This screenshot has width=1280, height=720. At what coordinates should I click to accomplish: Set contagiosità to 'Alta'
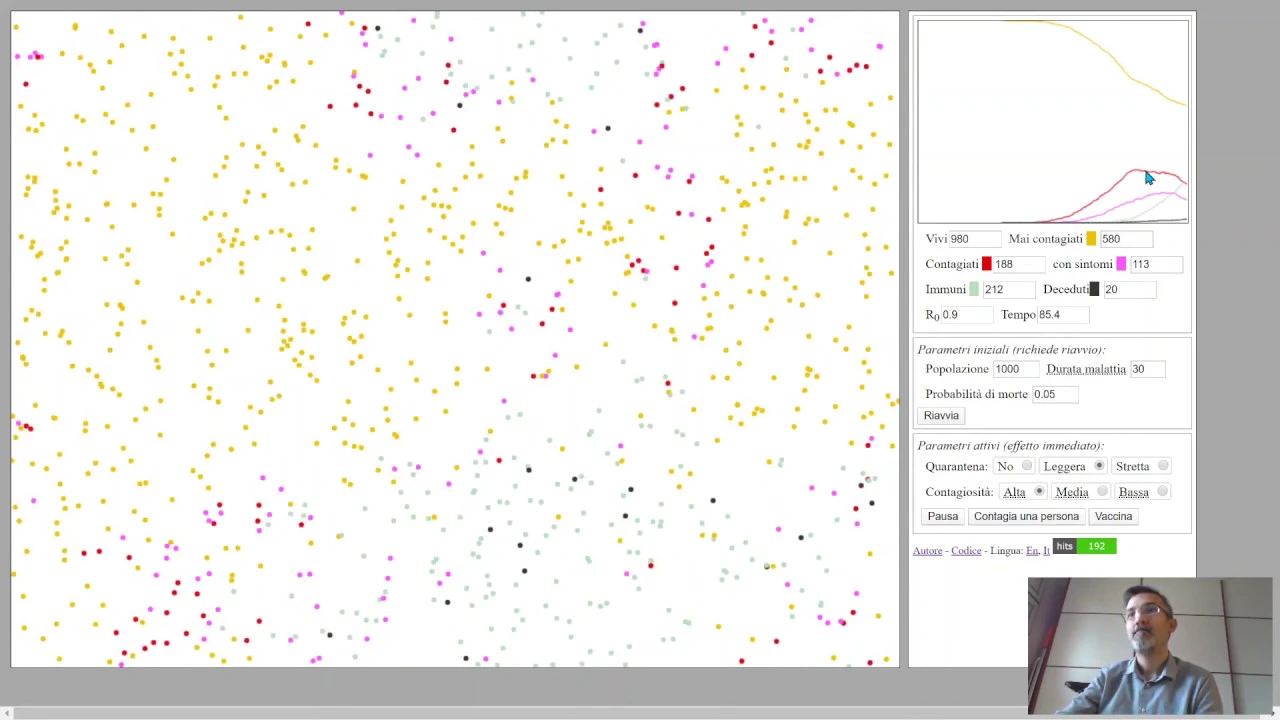point(1039,492)
